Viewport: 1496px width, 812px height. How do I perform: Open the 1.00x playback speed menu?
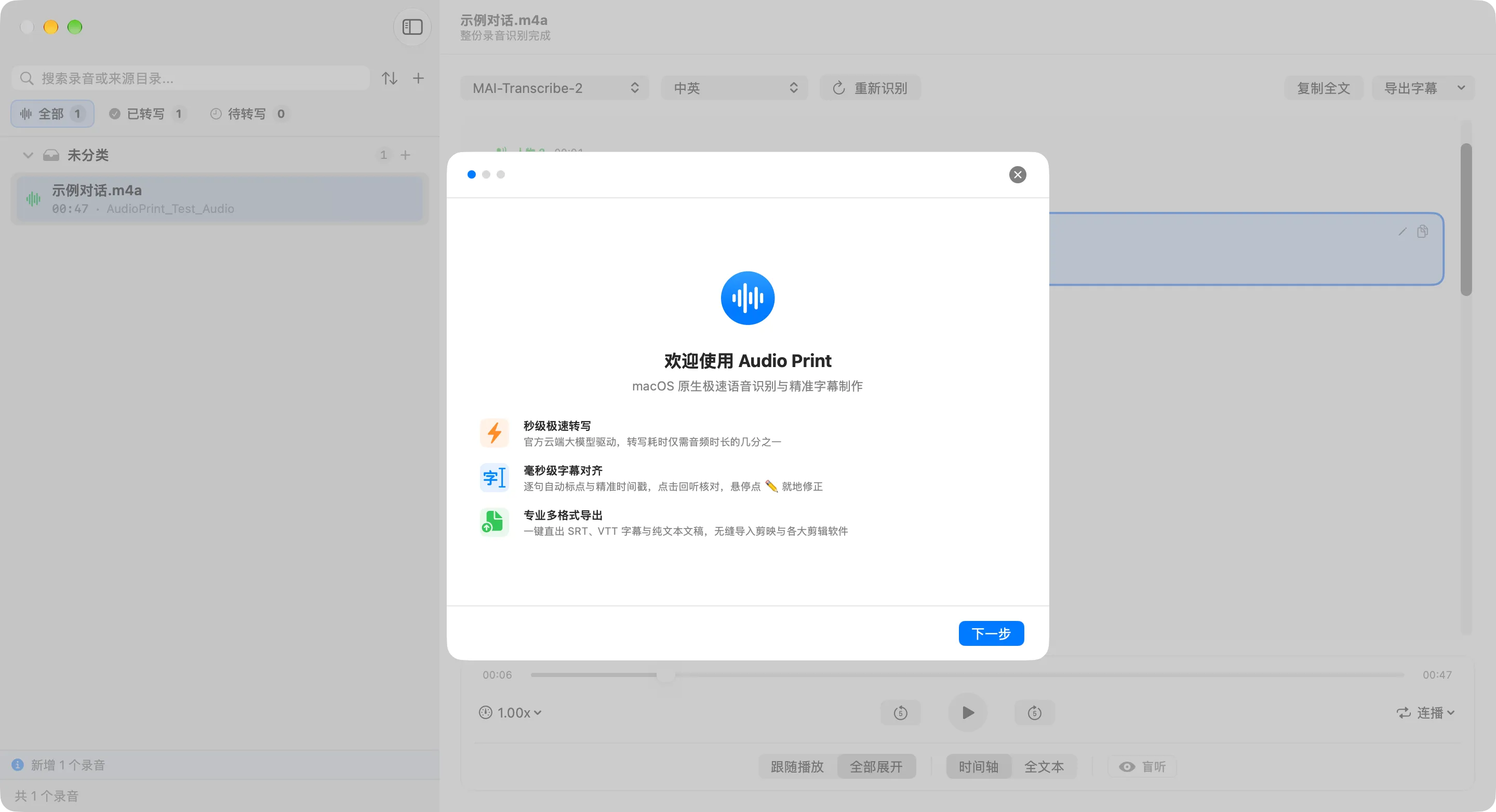[x=511, y=713]
